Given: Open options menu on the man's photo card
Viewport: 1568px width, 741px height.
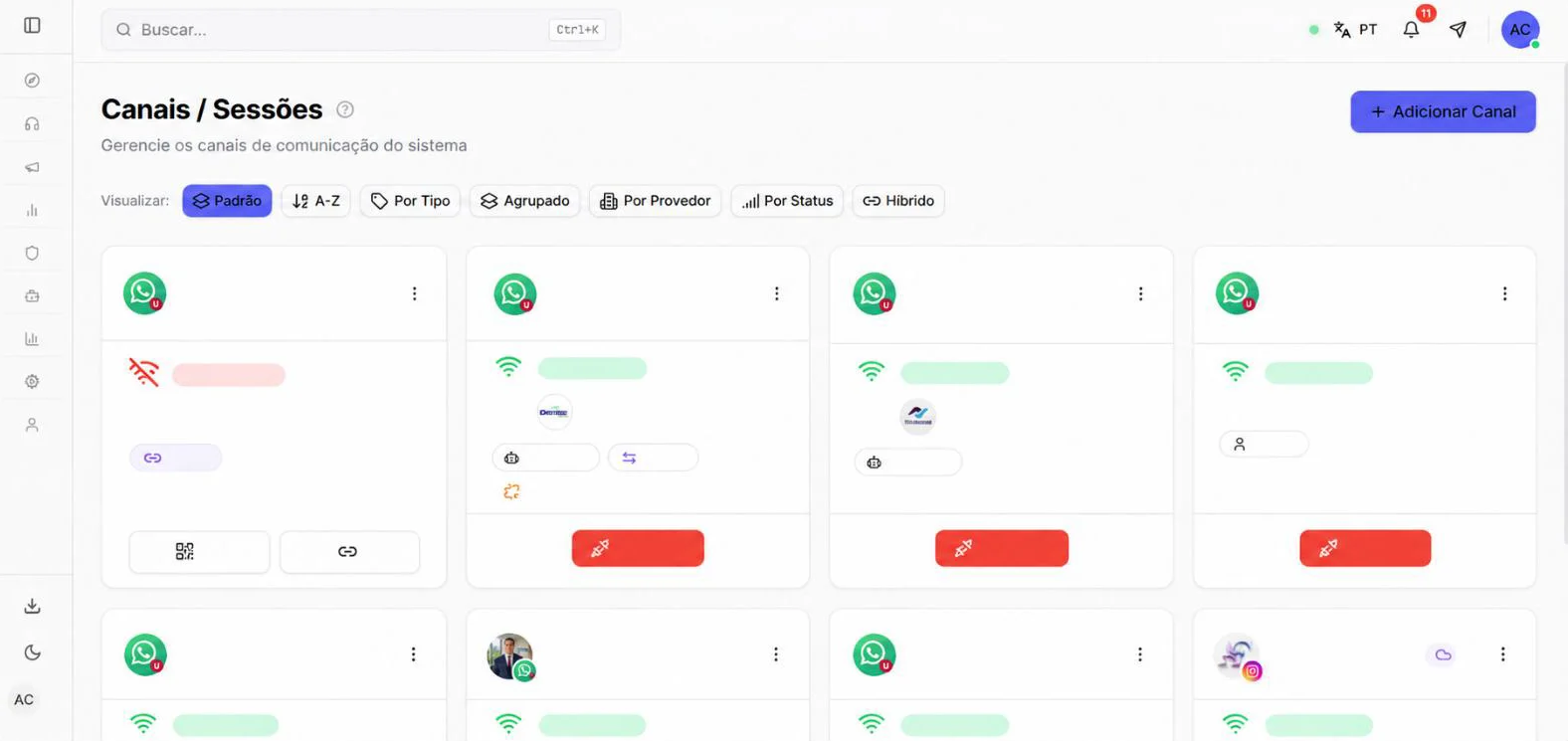Looking at the screenshot, I should pyautogui.click(x=776, y=654).
